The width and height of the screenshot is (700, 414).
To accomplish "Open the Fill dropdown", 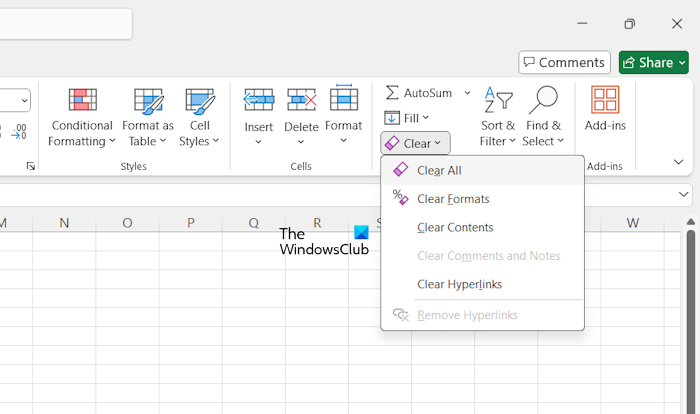I will pyautogui.click(x=407, y=118).
